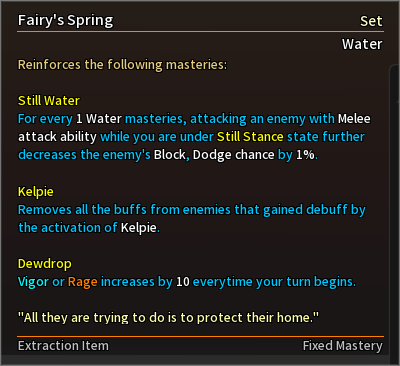The width and height of the screenshot is (400, 366).
Task: Click the Water attribute label
Action: point(362,44)
